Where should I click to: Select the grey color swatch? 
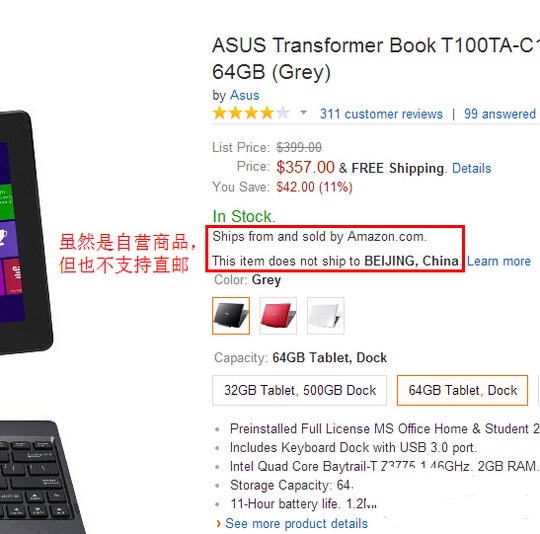(x=231, y=316)
